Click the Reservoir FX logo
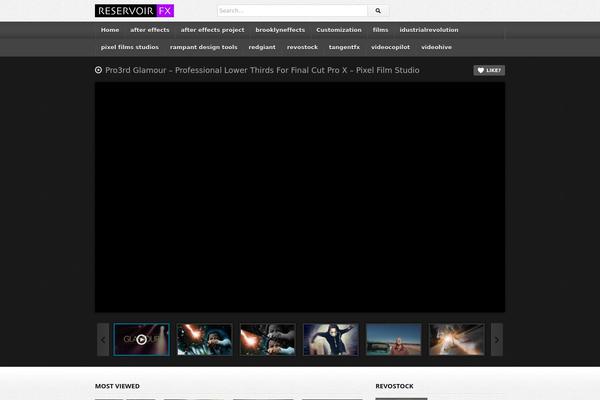This screenshot has height=400, width=600. click(x=134, y=11)
